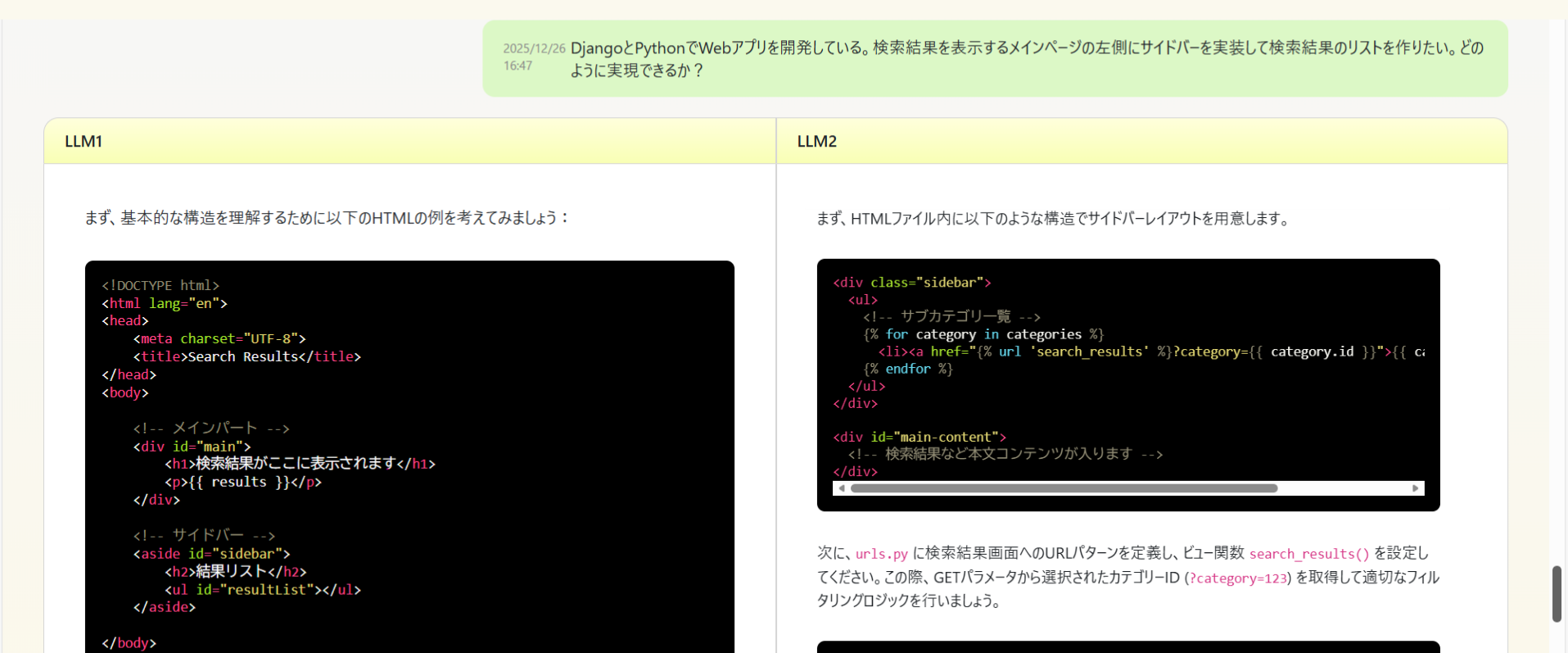Click the div id="main-content" code line
Image resolution: width=1568 pixels, height=653 pixels.
click(919, 438)
